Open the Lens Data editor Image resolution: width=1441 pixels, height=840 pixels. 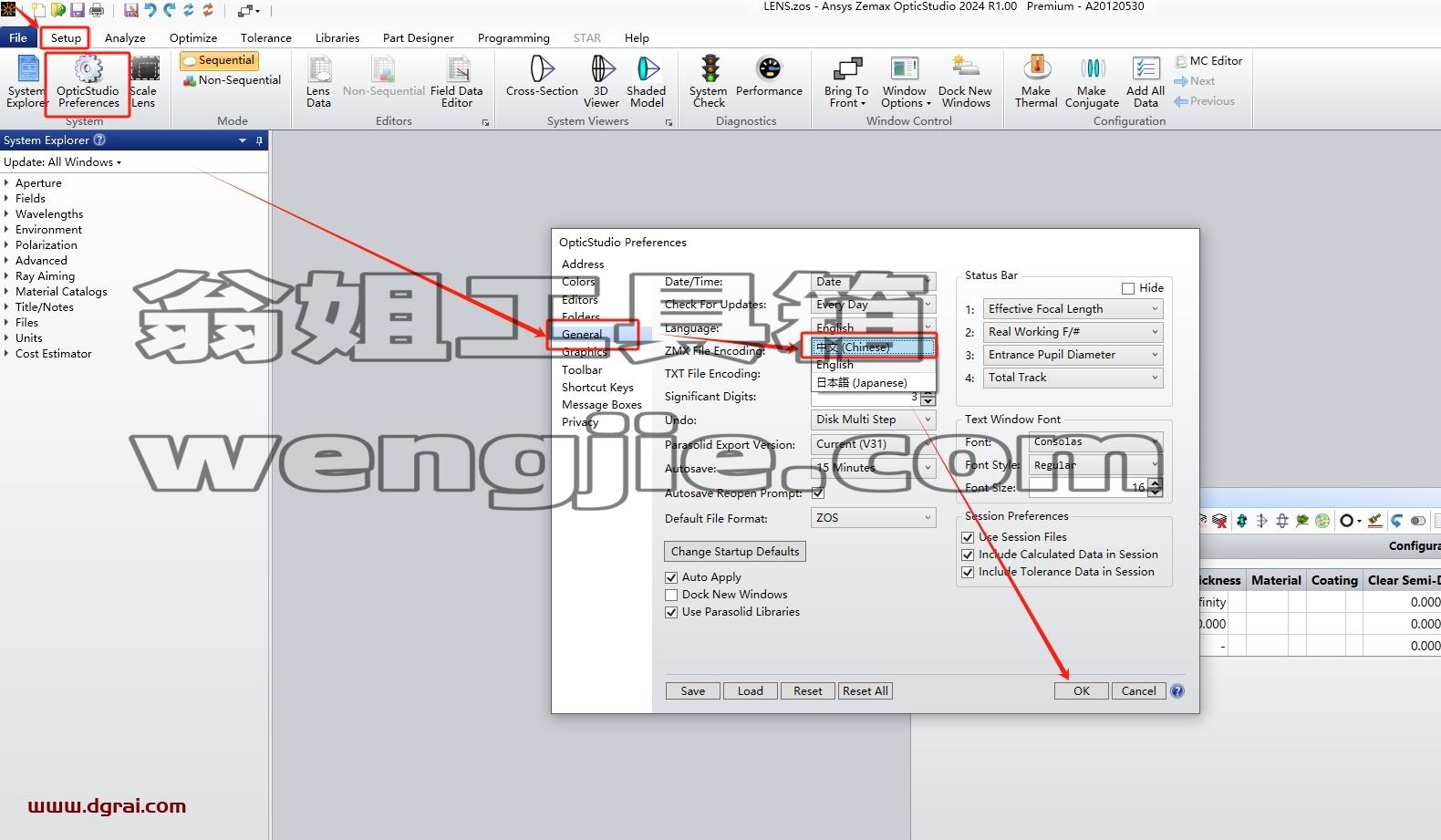point(318,82)
